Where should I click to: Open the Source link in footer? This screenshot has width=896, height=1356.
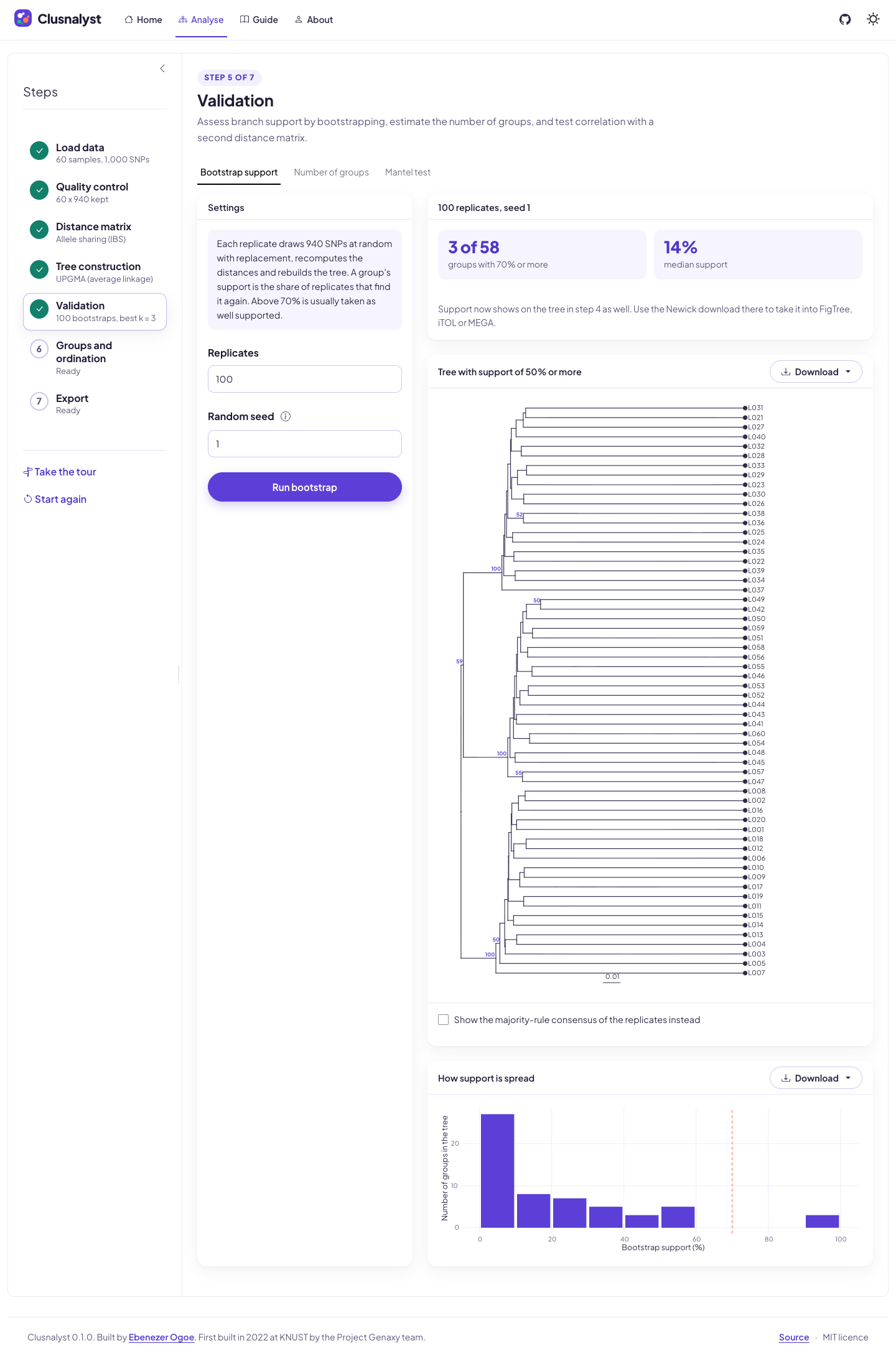pos(794,1337)
